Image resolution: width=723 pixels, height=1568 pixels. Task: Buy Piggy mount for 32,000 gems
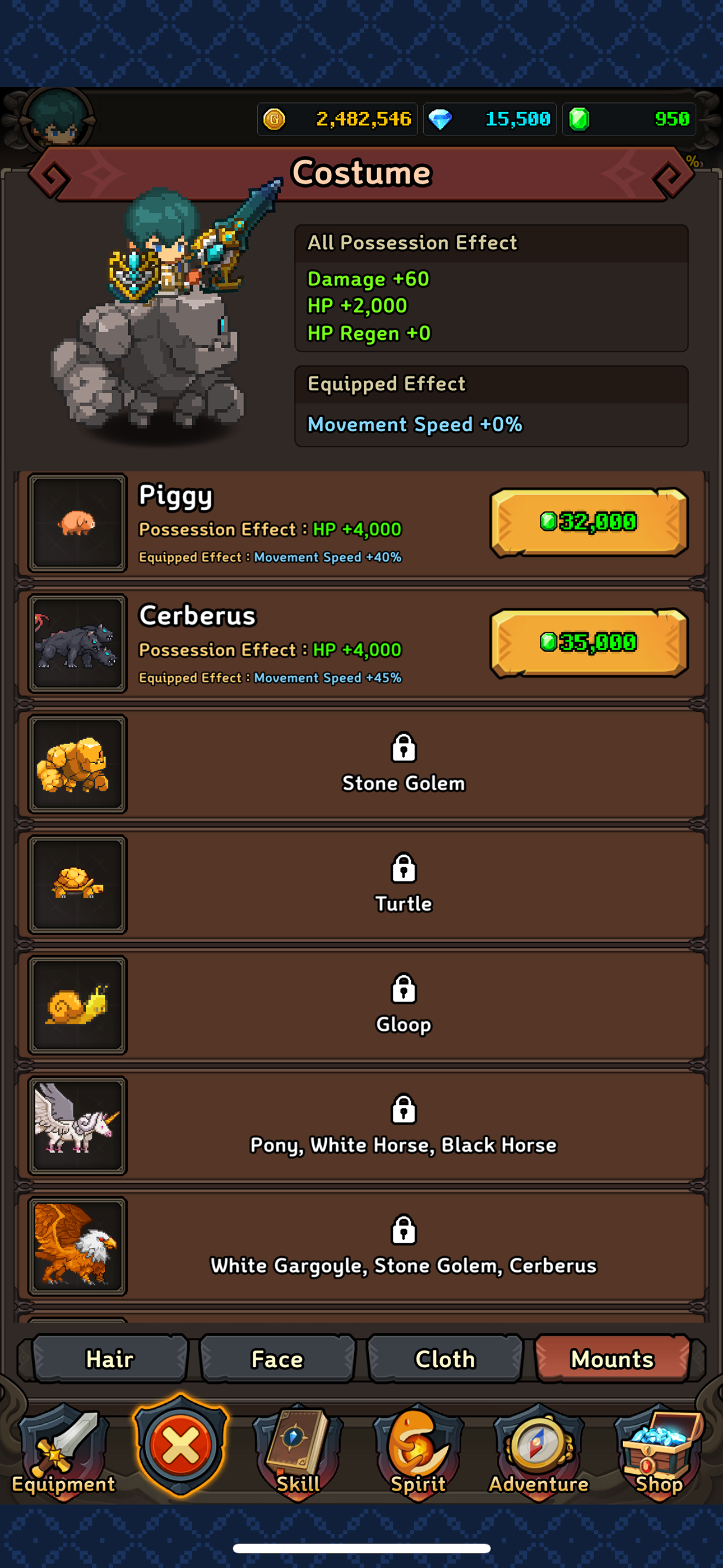(589, 522)
